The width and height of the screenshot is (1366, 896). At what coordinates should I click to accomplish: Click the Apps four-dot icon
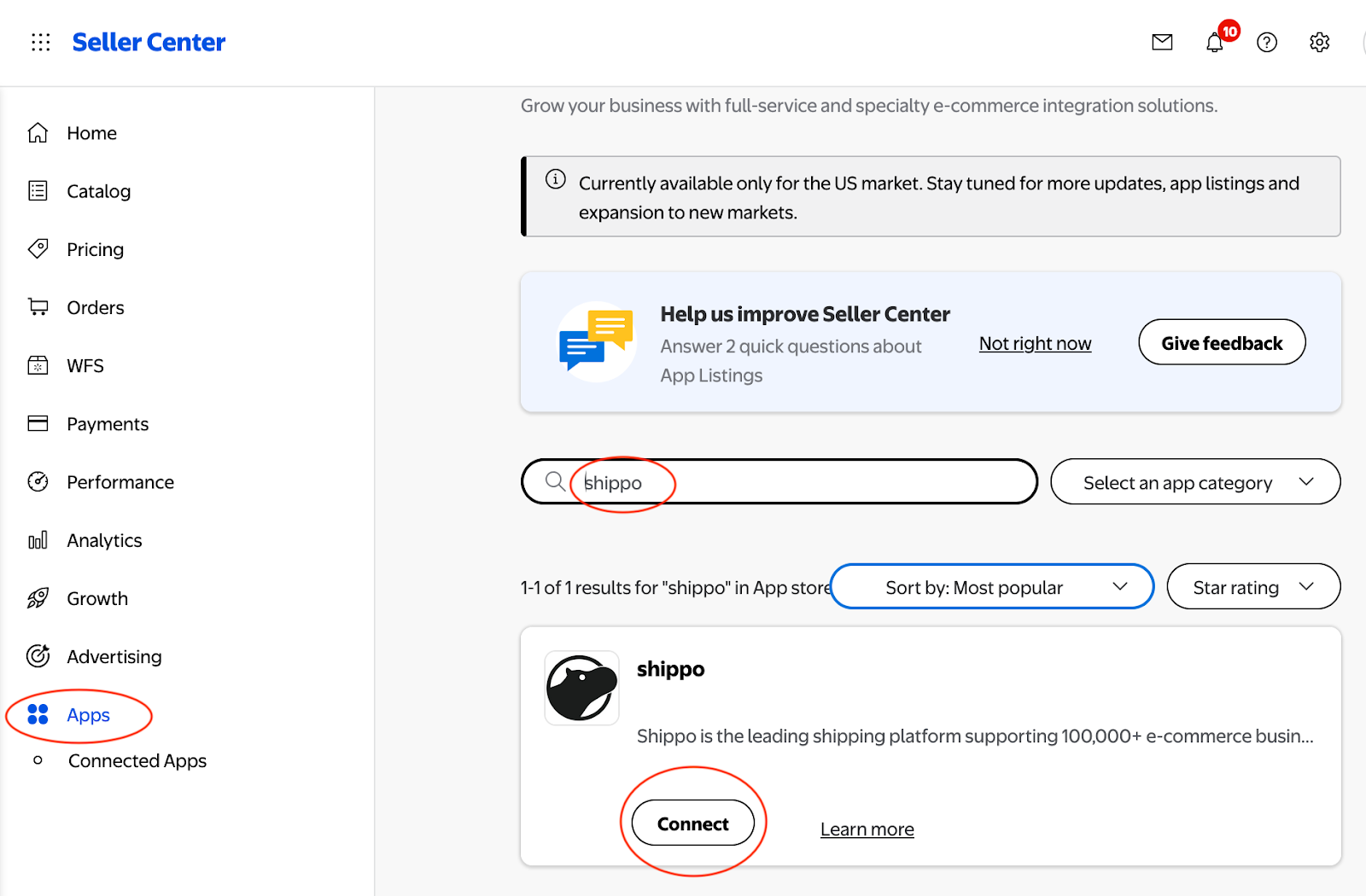38,714
